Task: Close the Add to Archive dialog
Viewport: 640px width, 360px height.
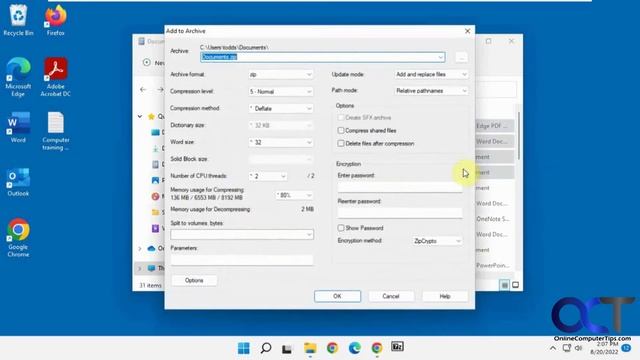Action: coord(467,31)
